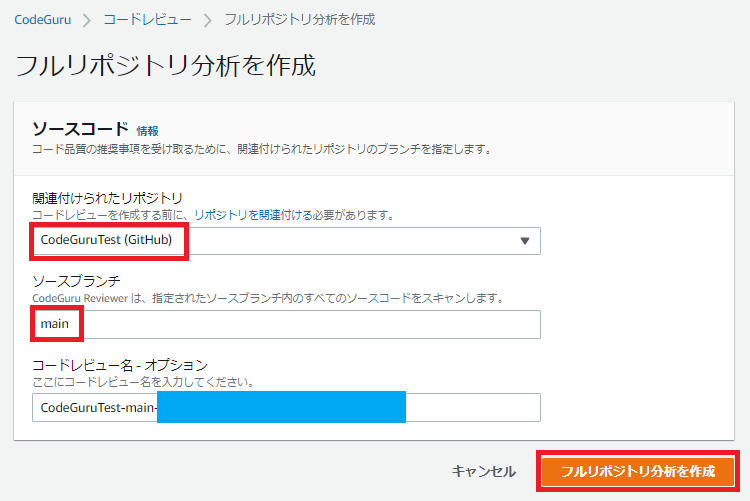The height and width of the screenshot is (501, 750).
Task: Click the コードレビュー名 - オプション label
Action: coord(120,365)
